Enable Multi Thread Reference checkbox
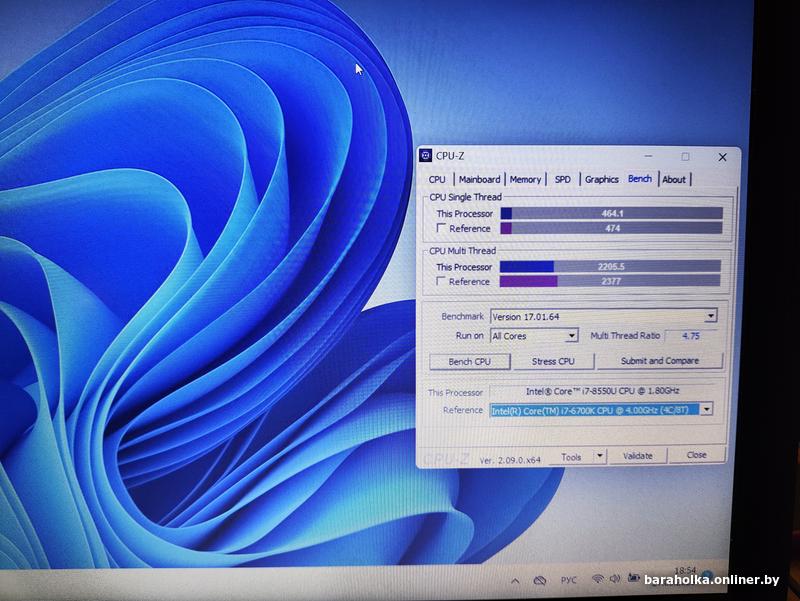This screenshot has height=601, width=800. (x=441, y=282)
